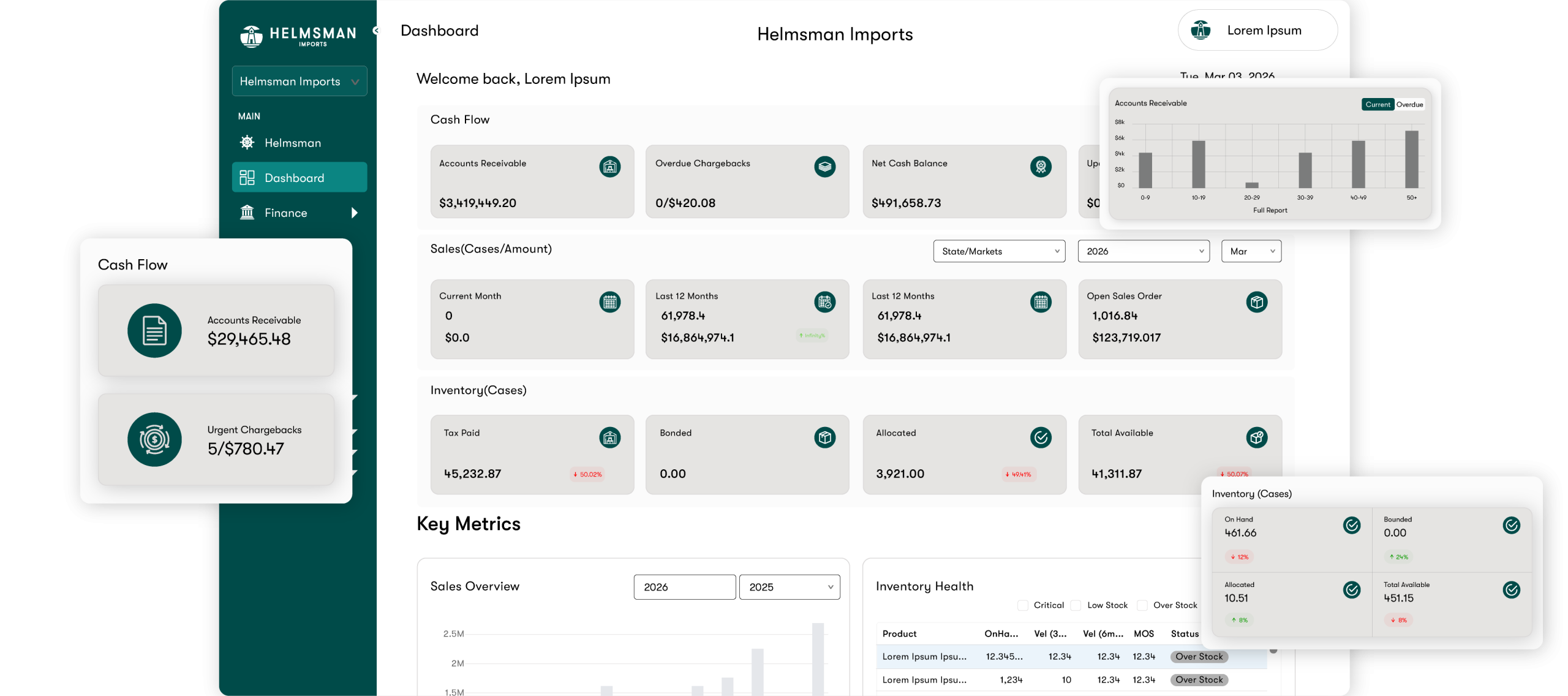Click the Open Sales Order cube icon
Viewport: 1568px width, 696px height.
(1257, 301)
